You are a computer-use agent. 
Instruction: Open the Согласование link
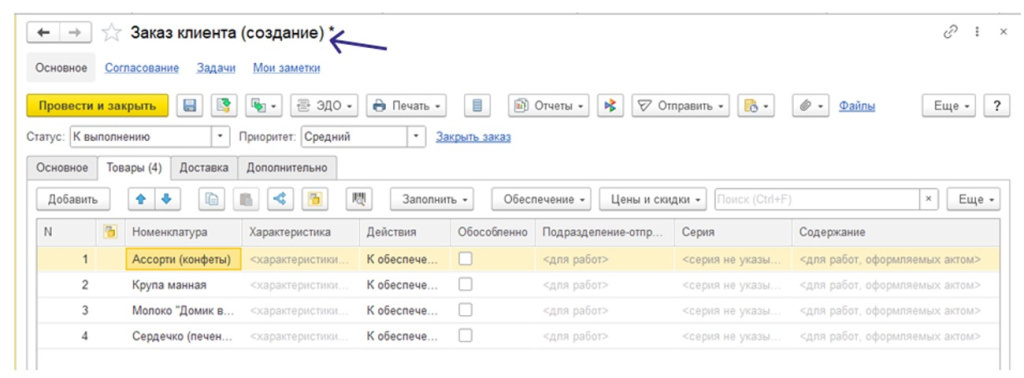[142, 68]
